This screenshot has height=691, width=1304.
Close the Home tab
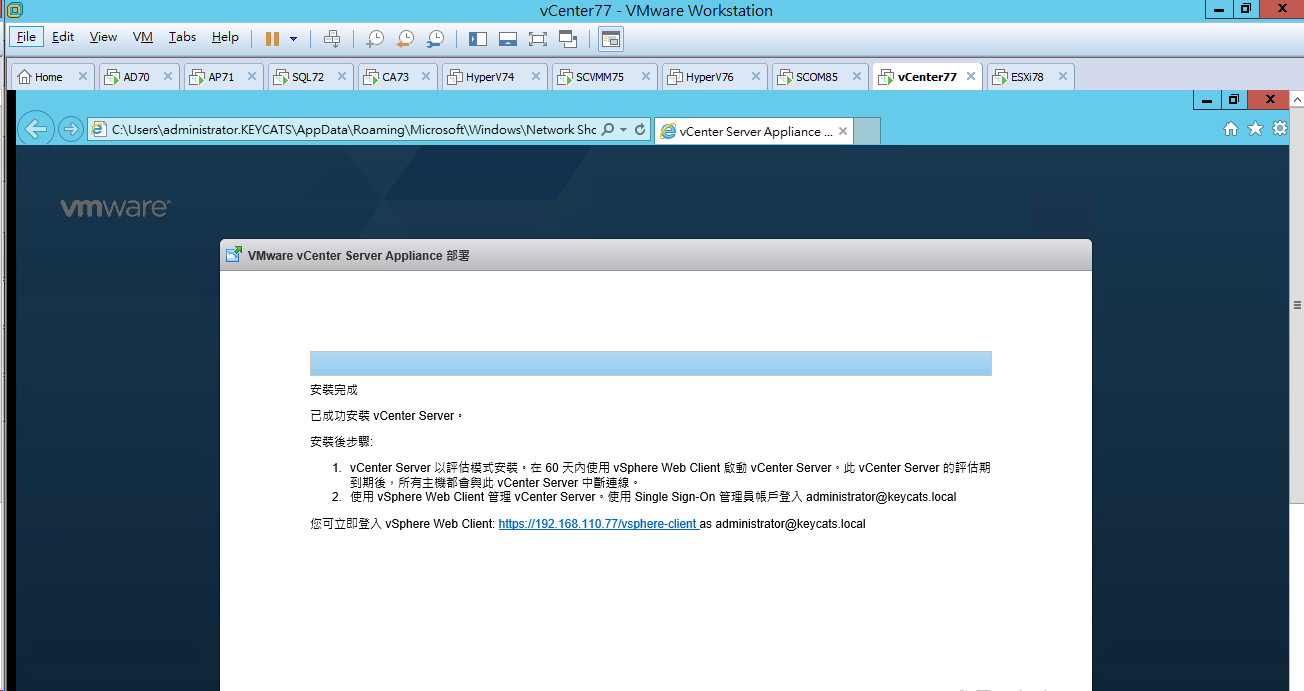(81, 76)
